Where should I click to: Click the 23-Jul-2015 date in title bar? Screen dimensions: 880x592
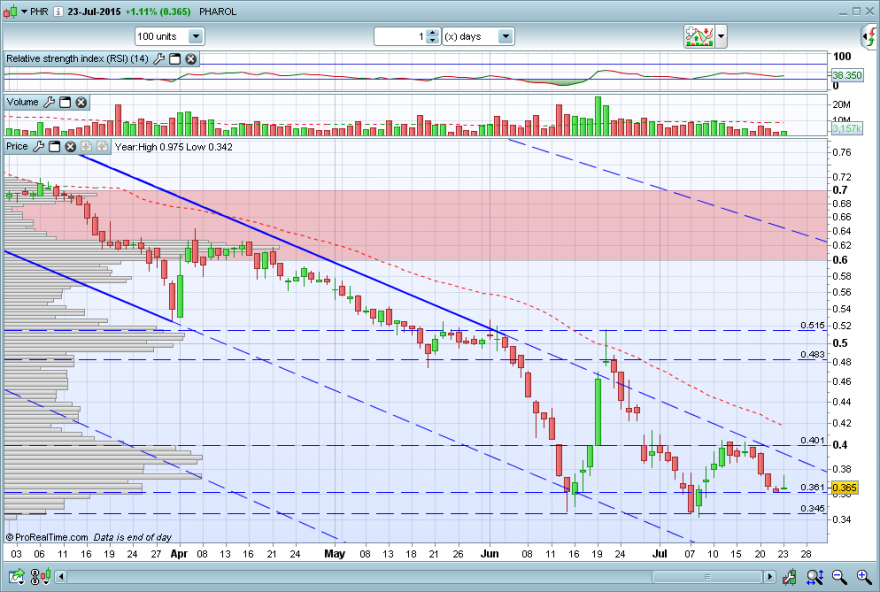click(94, 12)
